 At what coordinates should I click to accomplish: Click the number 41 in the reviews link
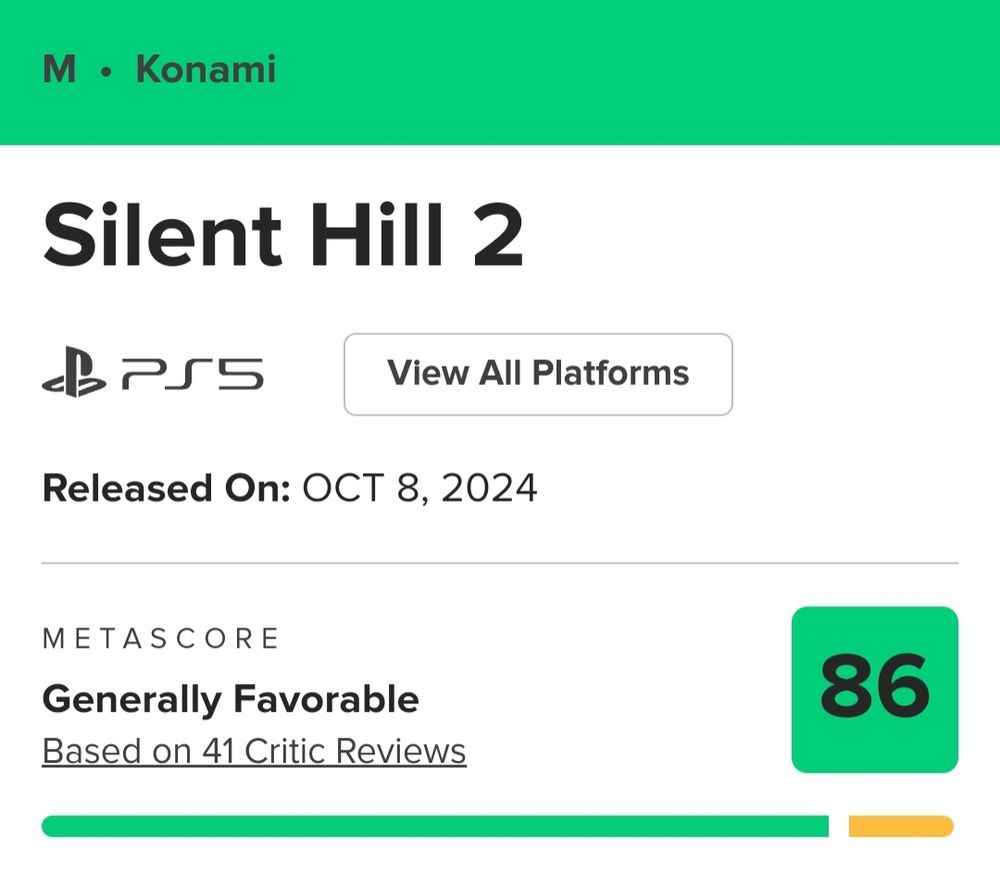[217, 751]
